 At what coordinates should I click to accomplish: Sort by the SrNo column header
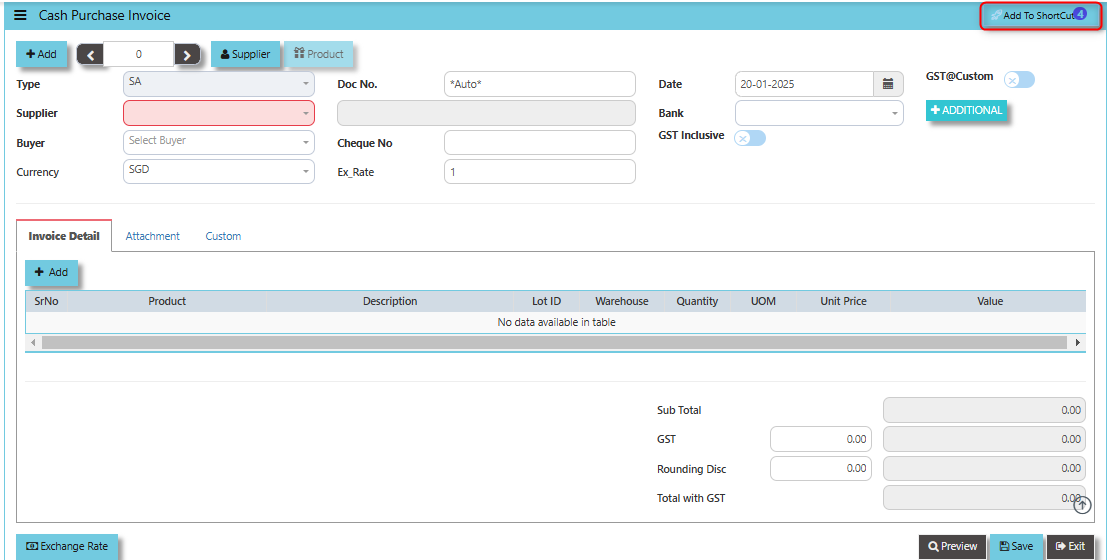(47, 301)
